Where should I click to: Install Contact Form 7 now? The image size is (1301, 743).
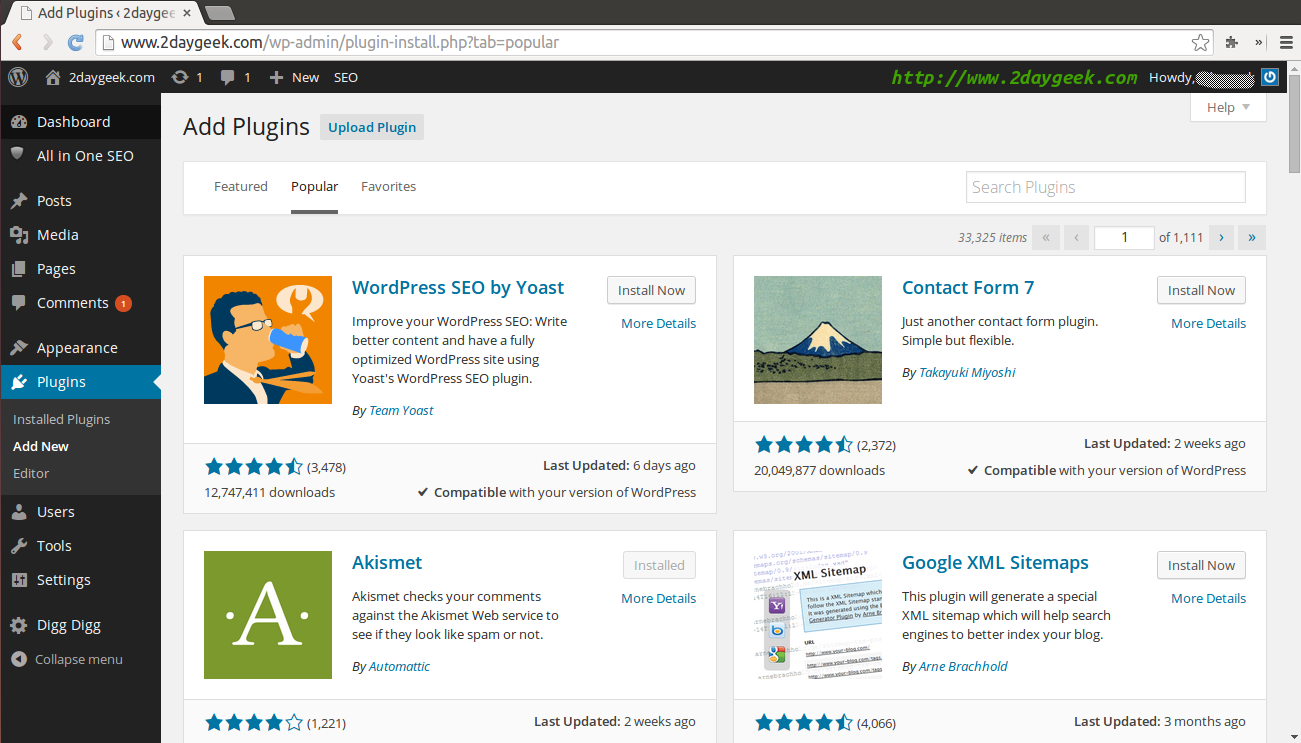[x=1201, y=290]
